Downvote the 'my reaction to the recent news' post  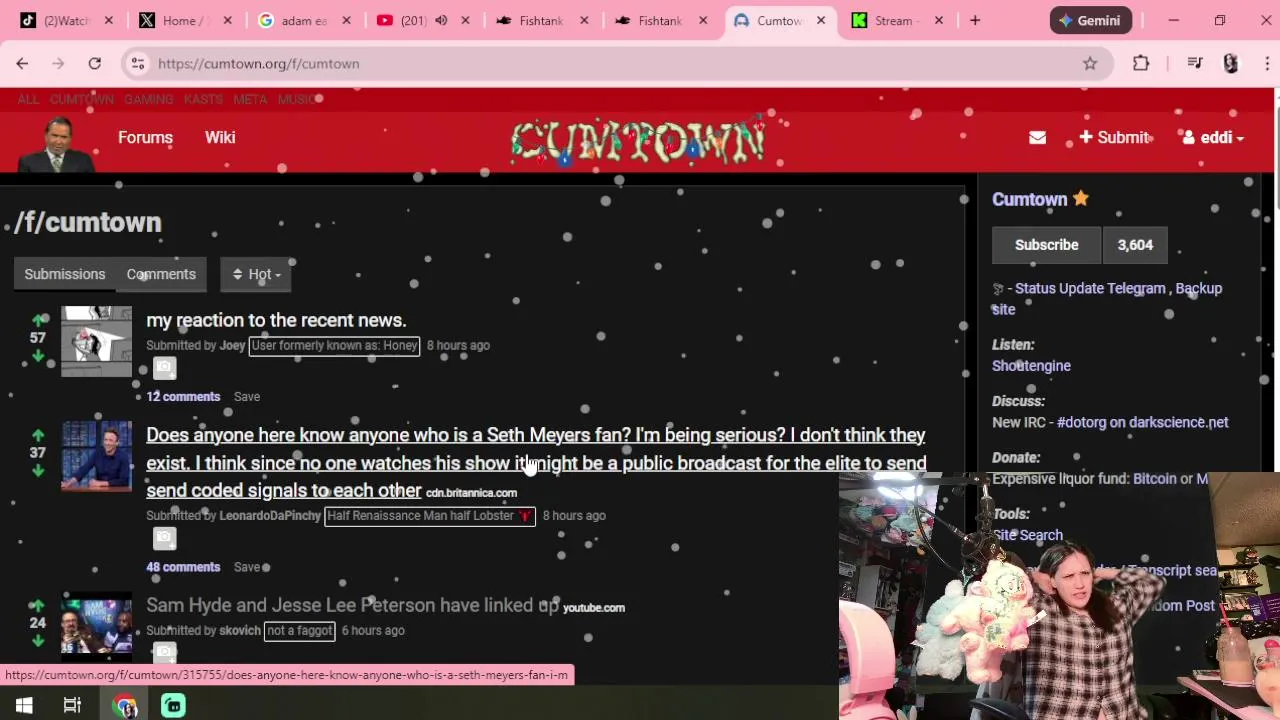pos(38,355)
